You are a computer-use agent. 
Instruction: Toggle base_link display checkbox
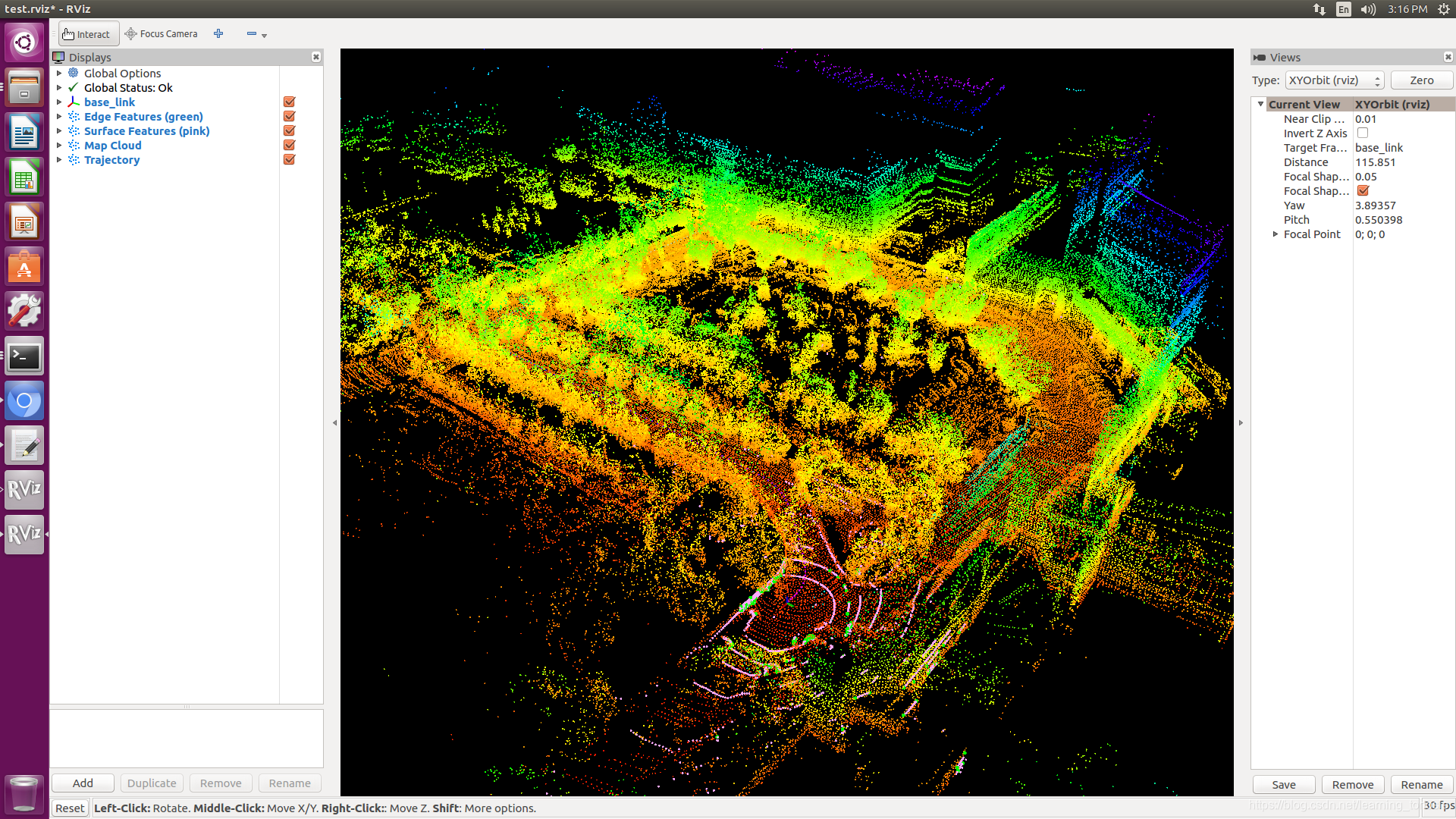(x=289, y=102)
